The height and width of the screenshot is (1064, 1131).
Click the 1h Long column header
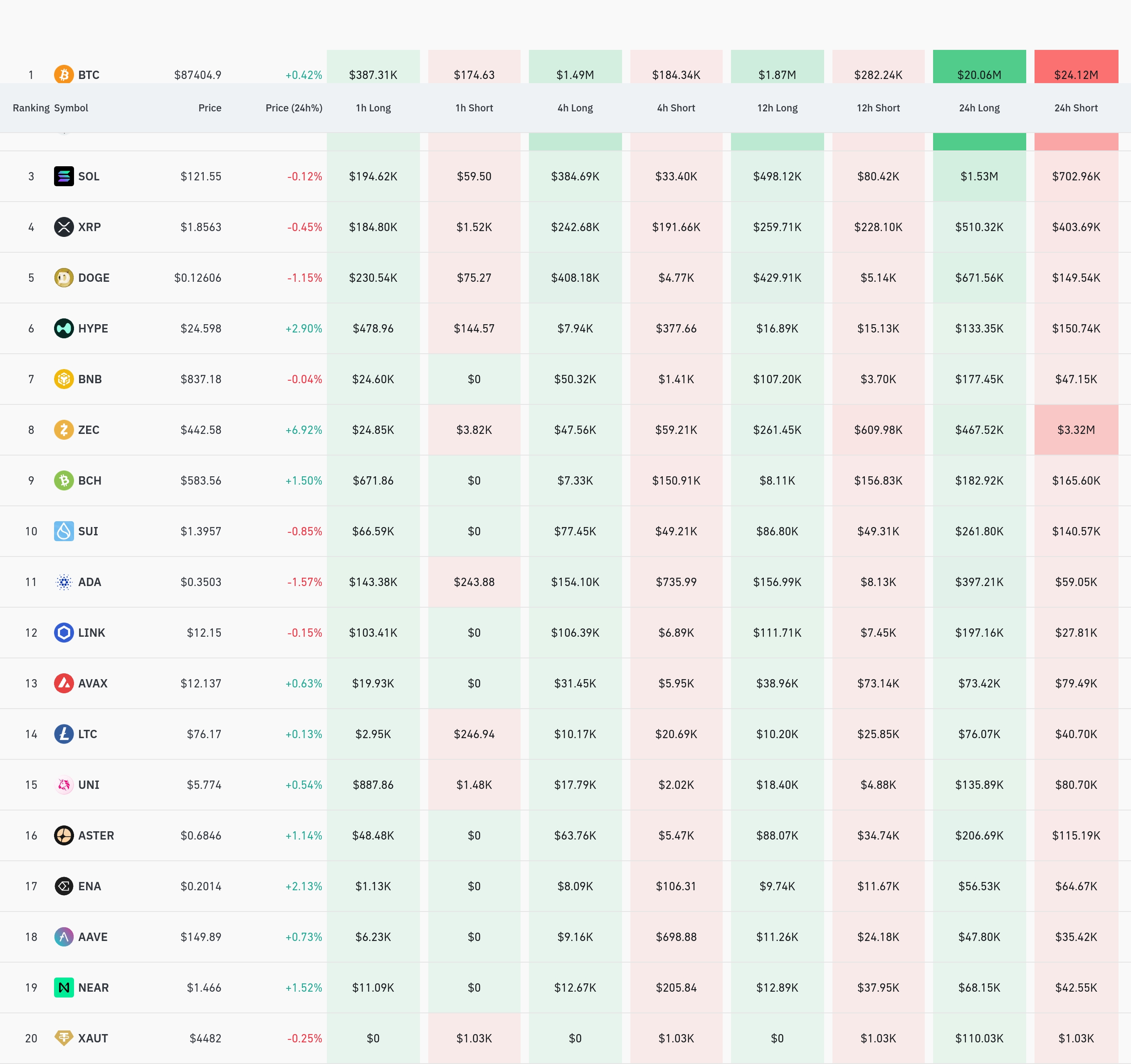(373, 108)
